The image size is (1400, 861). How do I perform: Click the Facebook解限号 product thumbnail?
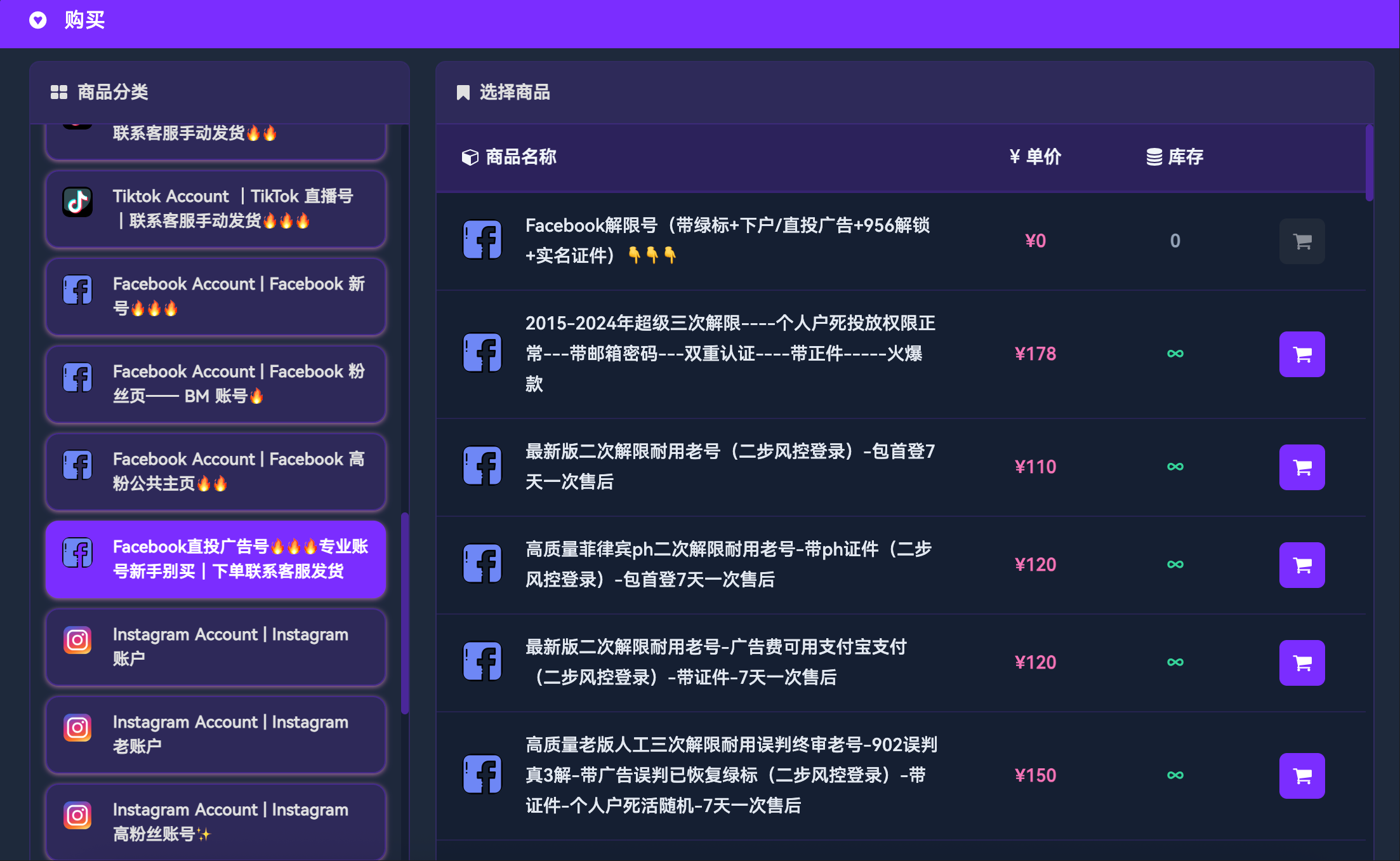click(482, 240)
